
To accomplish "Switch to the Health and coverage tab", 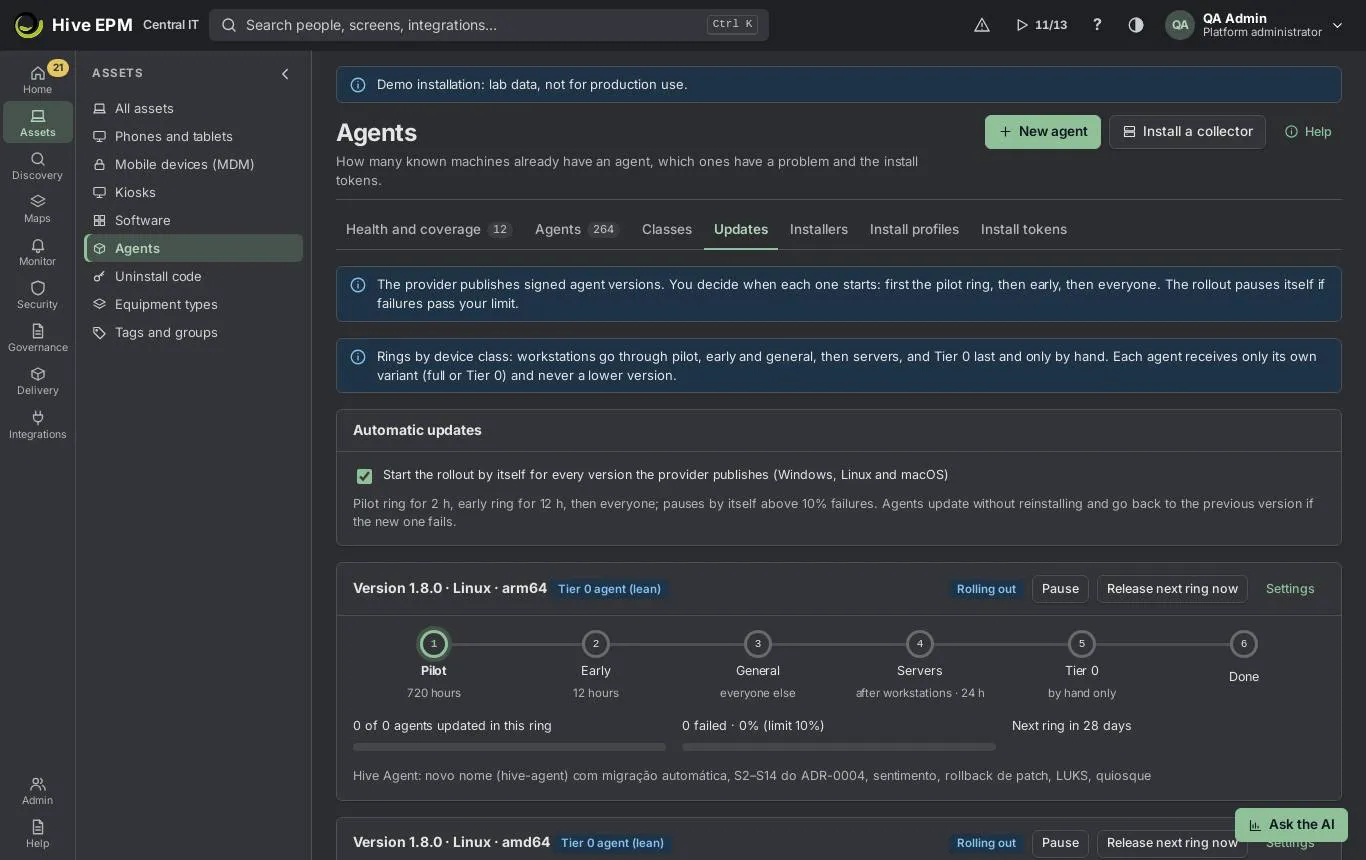I will [x=428, y=229].
